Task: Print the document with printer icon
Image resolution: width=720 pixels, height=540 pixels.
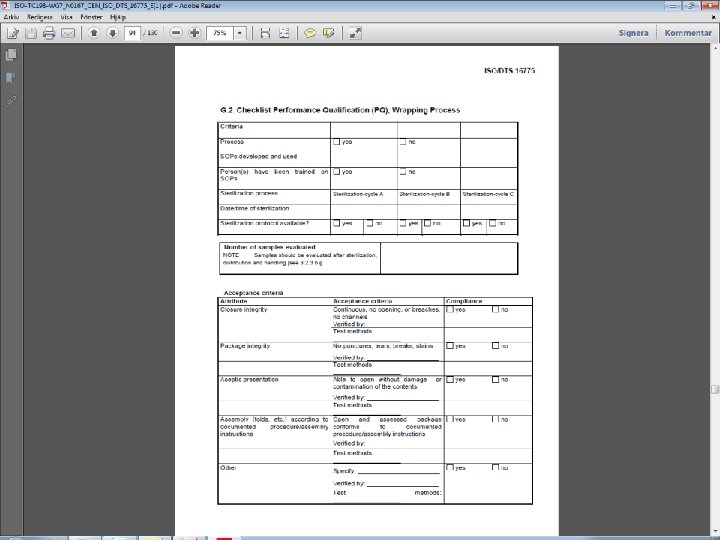Action: point(49,33)
